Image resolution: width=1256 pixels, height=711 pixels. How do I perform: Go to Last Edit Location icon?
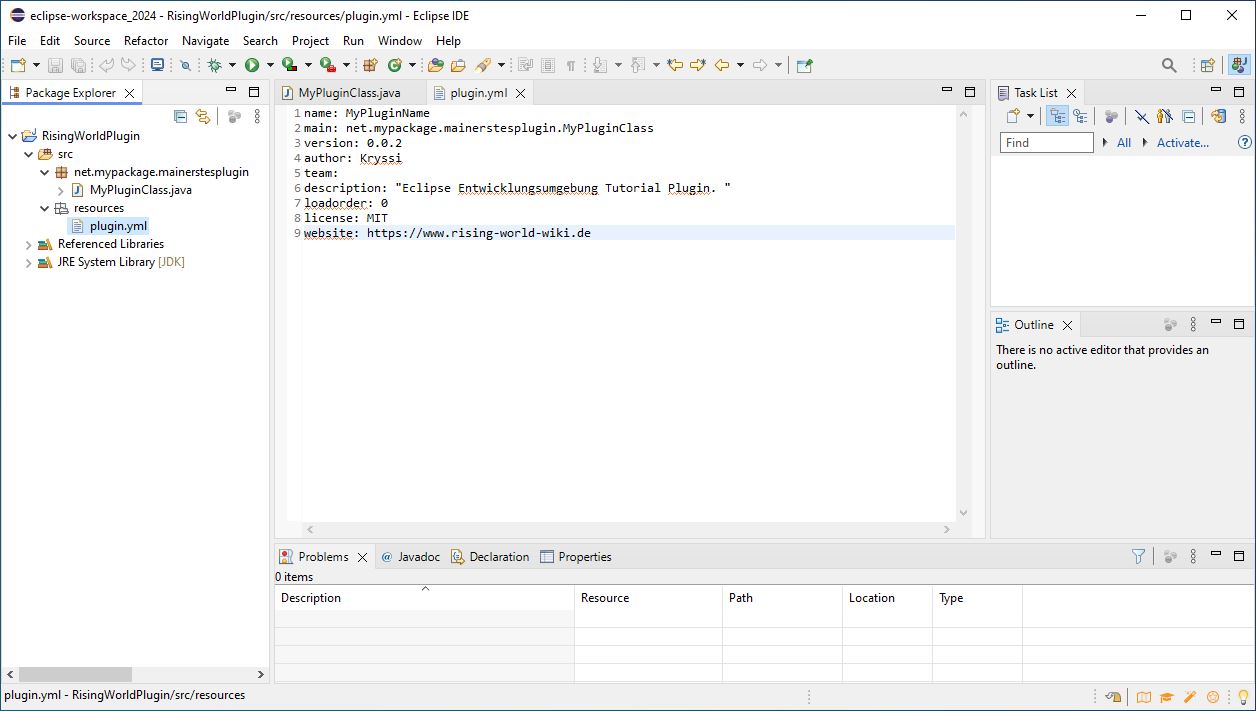pyautogui.click(x=675, y=65)
